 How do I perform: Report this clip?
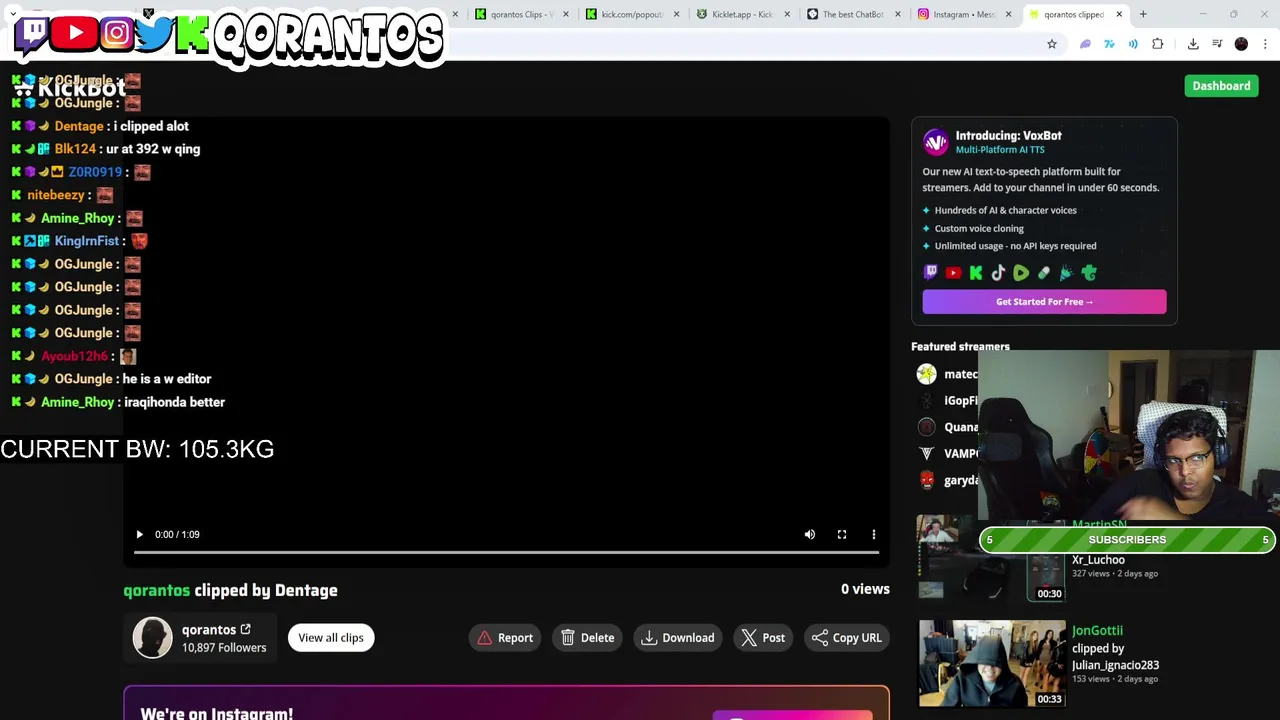pos(505,638)
